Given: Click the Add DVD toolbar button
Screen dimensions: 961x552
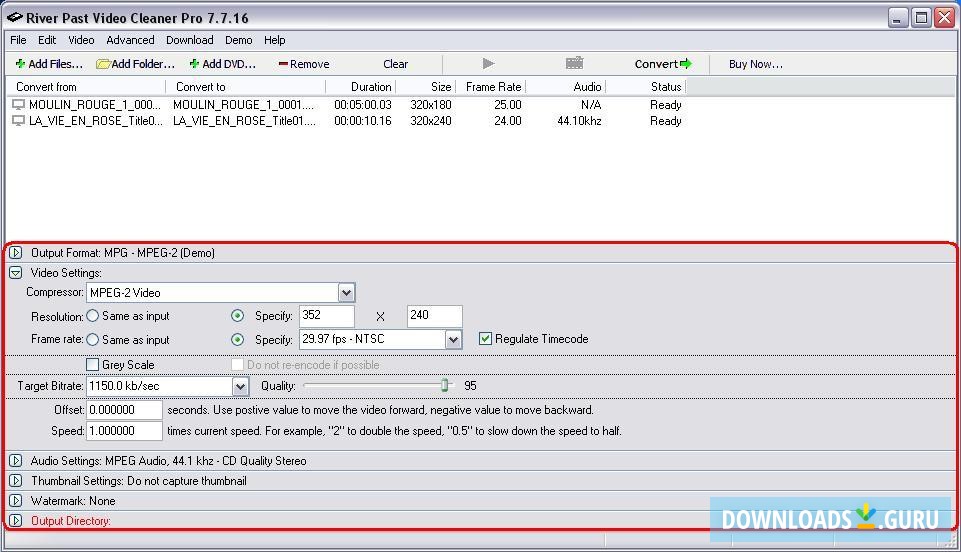Looking at the screenshot, I should coord(222,64).
